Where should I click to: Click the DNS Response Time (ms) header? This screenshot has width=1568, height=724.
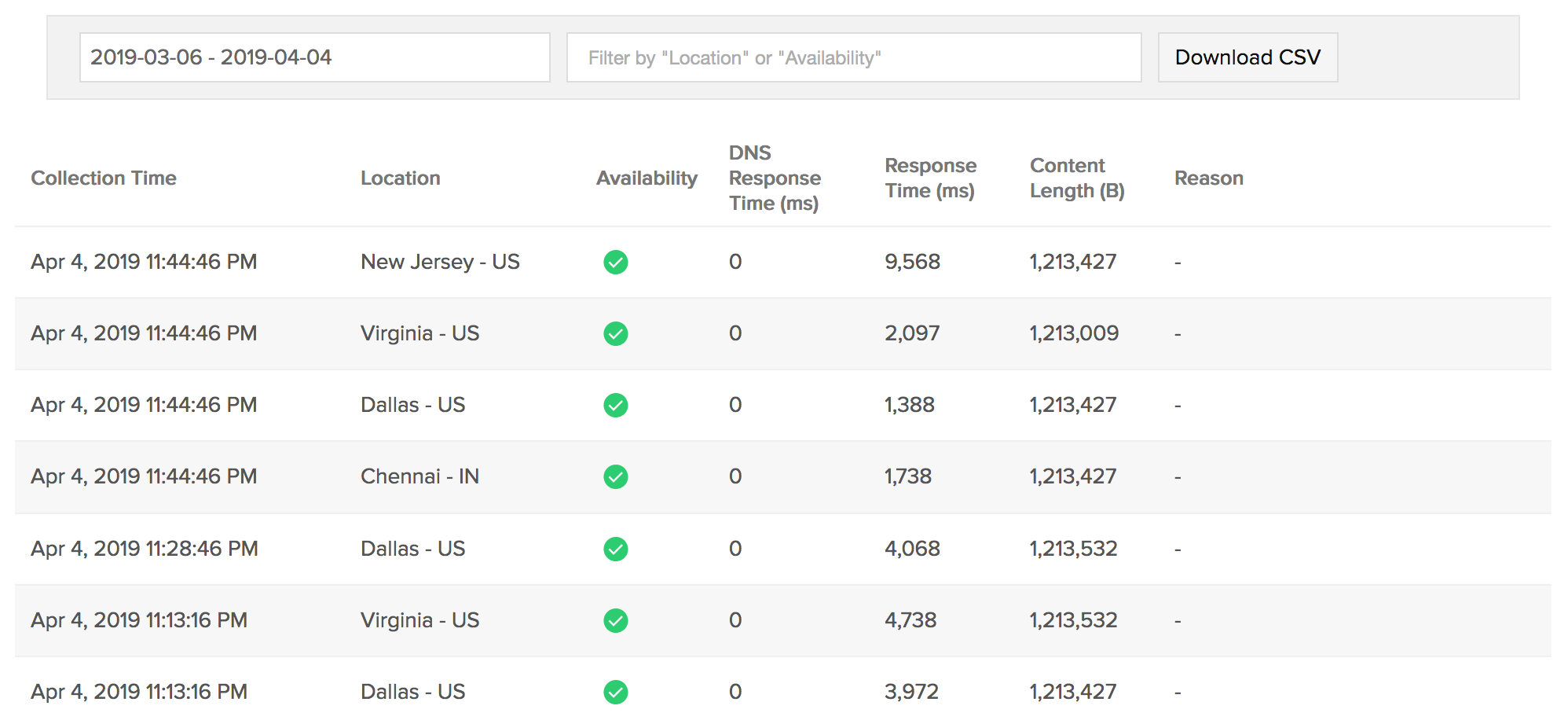[x=775, y=178]
